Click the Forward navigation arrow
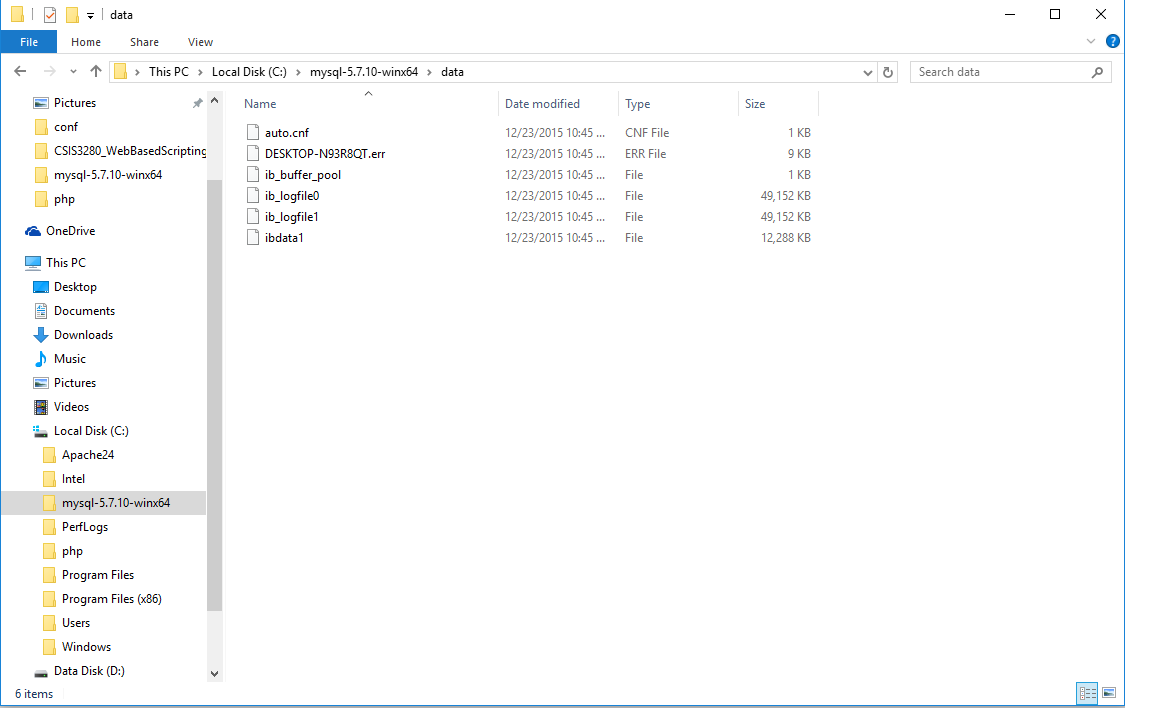Viewport: 1152px width, 708px height. tap(49, 71)
